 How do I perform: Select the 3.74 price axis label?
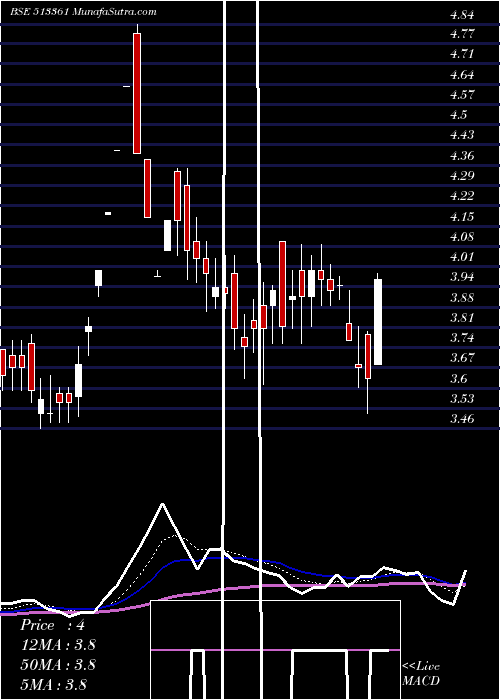[462, 338]
